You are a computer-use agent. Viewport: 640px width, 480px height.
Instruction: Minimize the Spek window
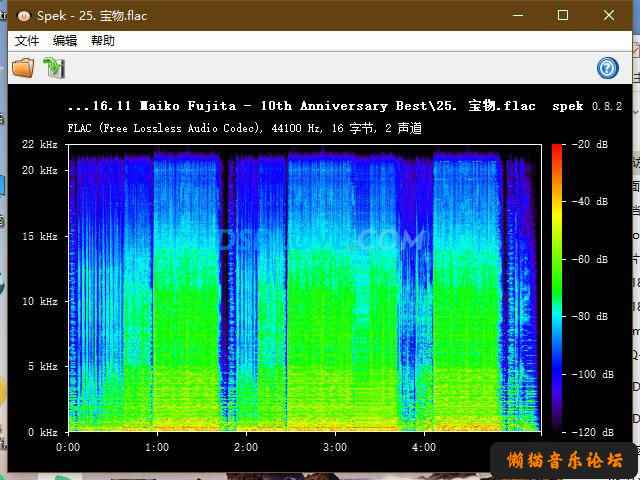[x=518, y=16]
